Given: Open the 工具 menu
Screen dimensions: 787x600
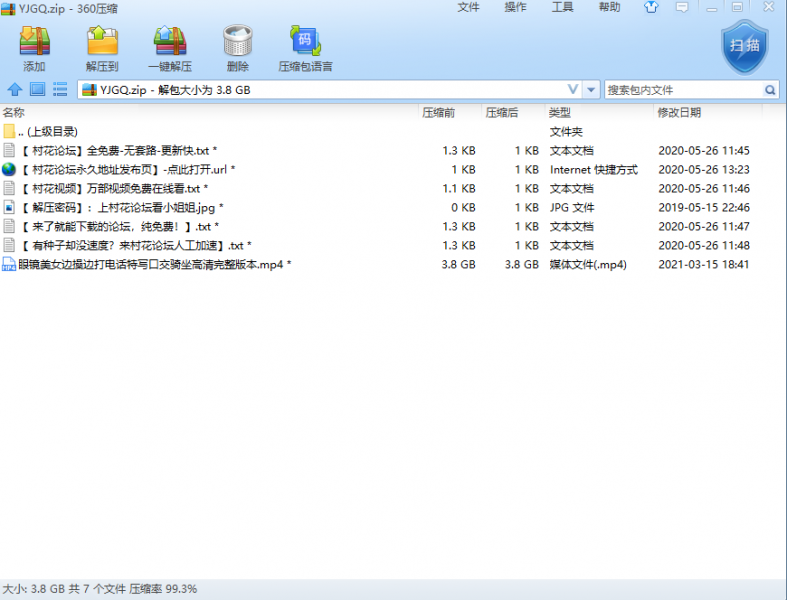Looking at the screenshot, I should 563,7.
